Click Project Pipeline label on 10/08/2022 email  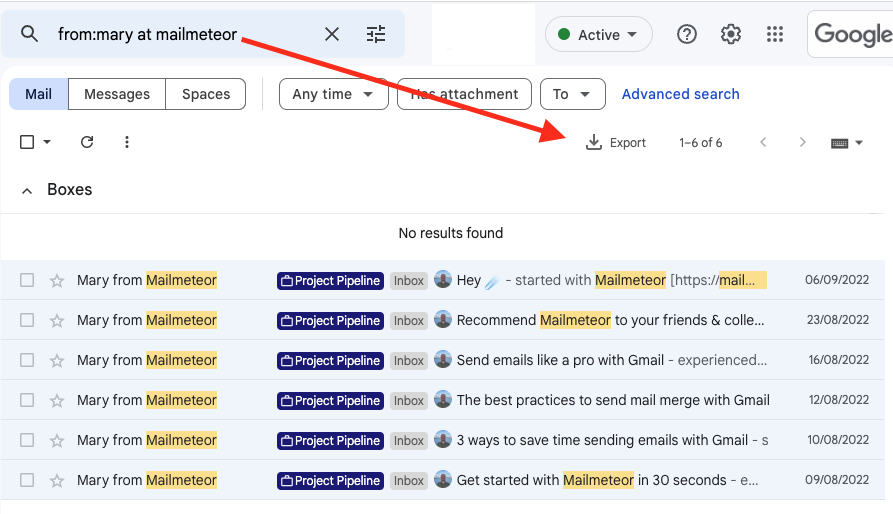[330, 441]
